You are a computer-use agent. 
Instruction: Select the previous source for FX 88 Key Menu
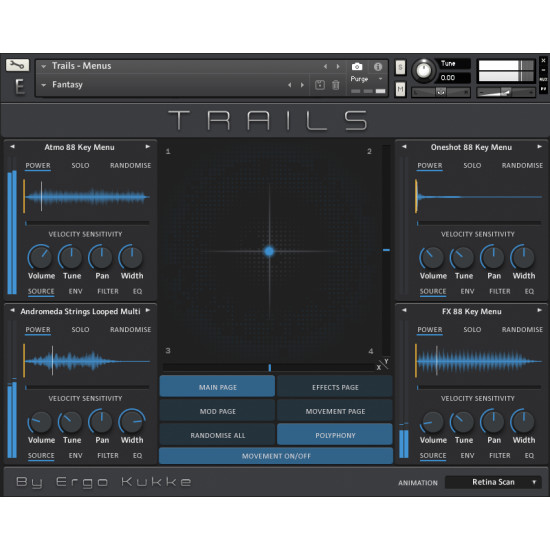point(404,310)
